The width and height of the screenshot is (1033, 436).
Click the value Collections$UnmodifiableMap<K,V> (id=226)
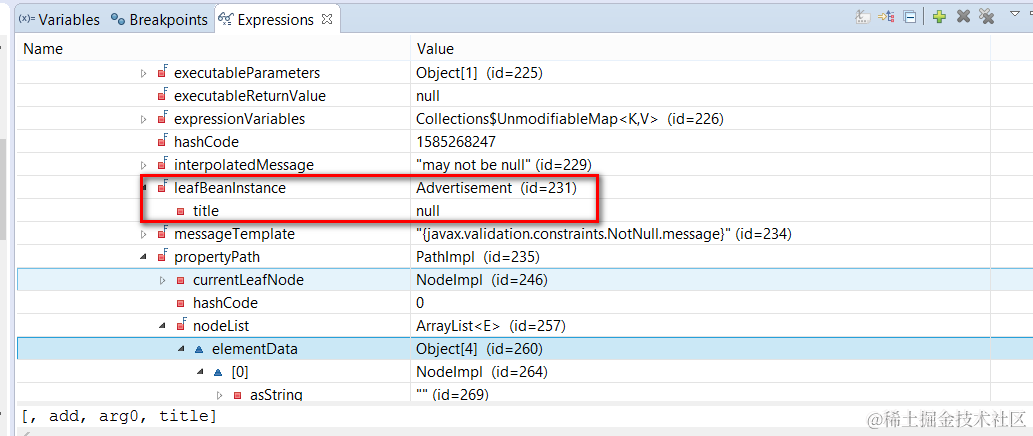click(570, 119)
